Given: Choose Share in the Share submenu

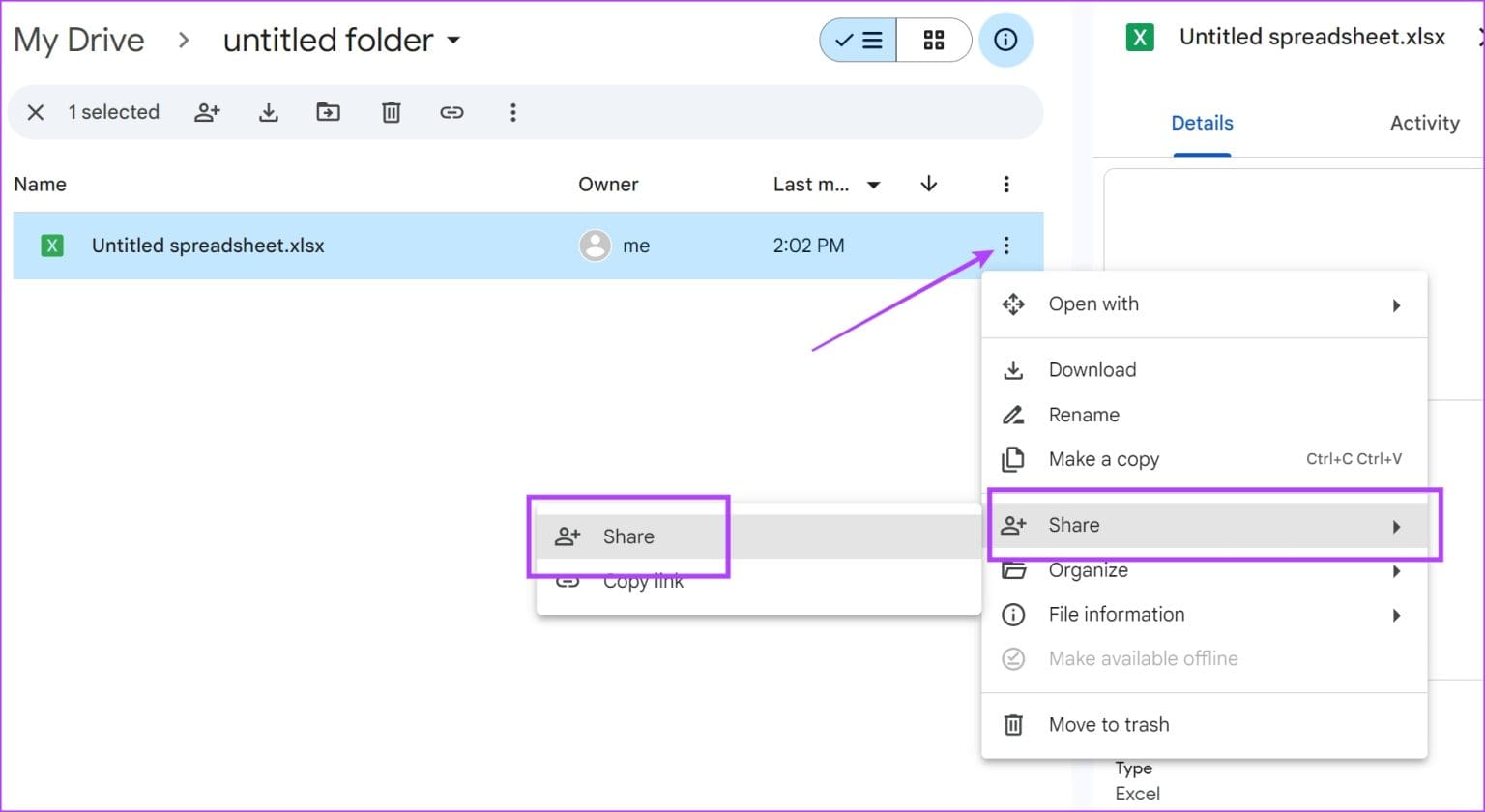Looking at the screenshot, I should tap(628, 536).
